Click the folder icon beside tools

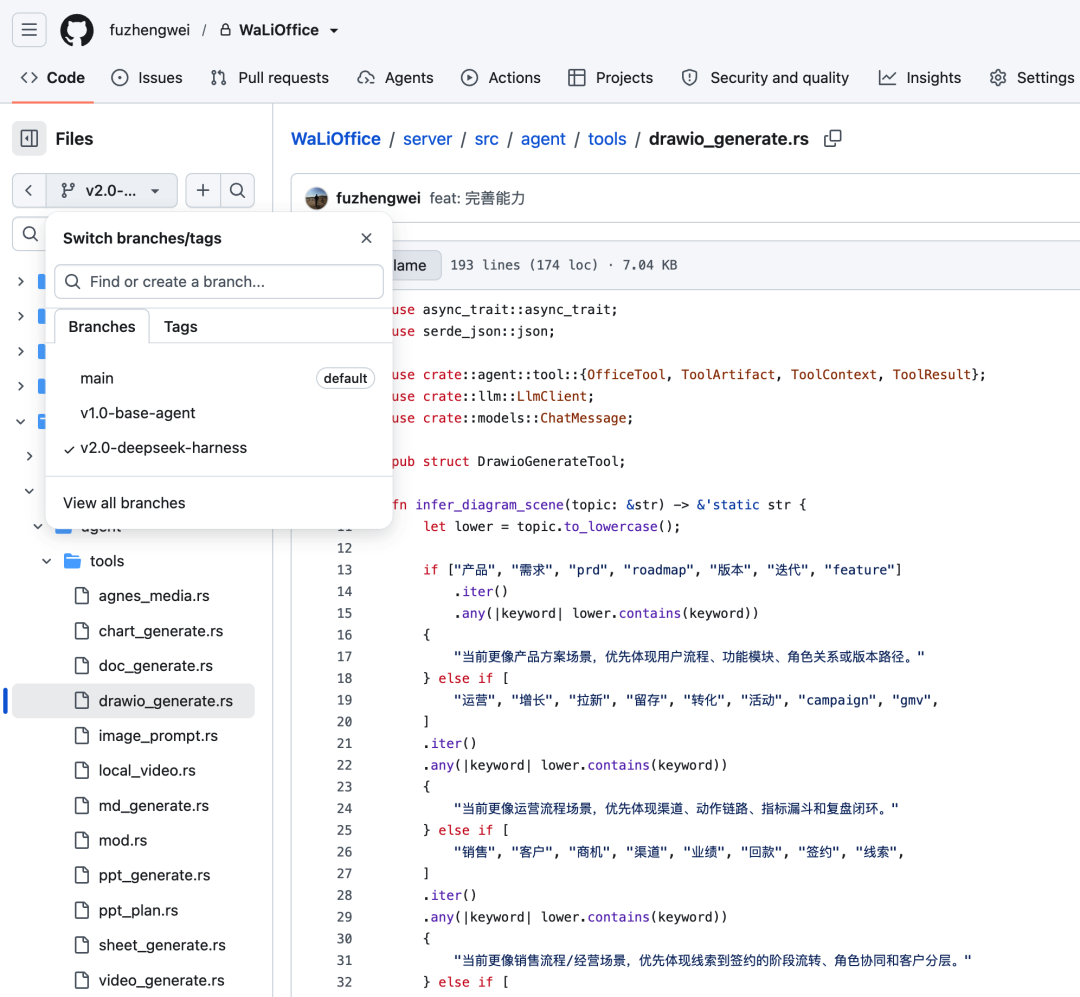tap(72, 561)
